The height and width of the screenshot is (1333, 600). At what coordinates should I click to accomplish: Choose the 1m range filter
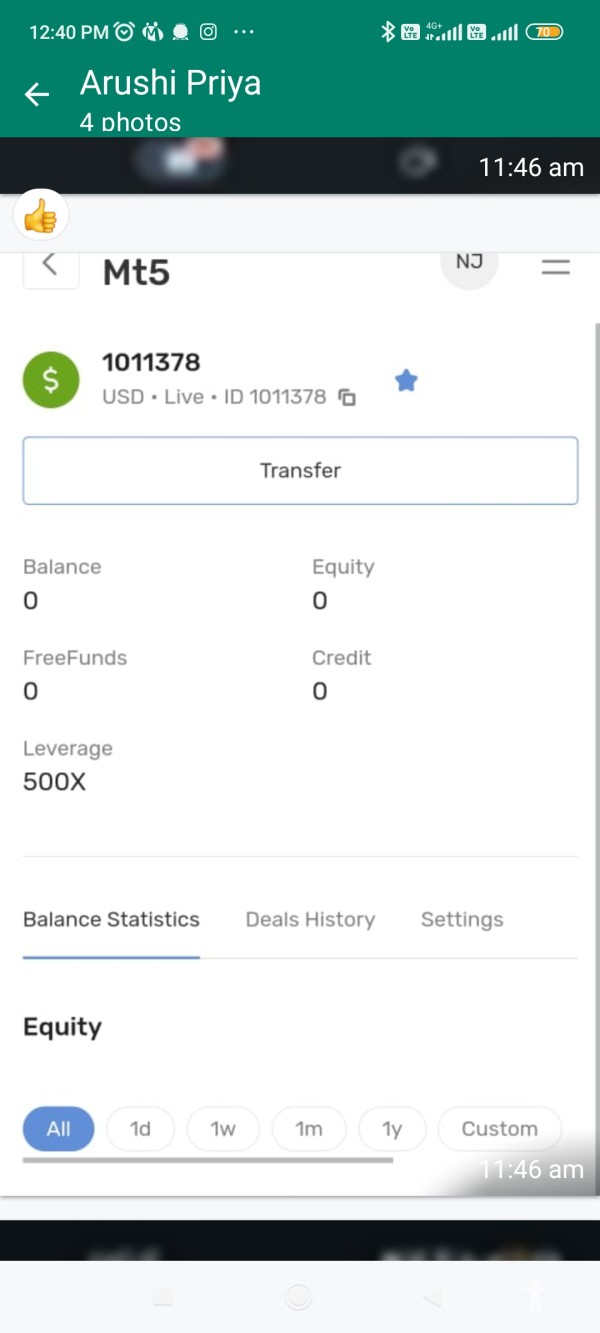pos(309,1129)
